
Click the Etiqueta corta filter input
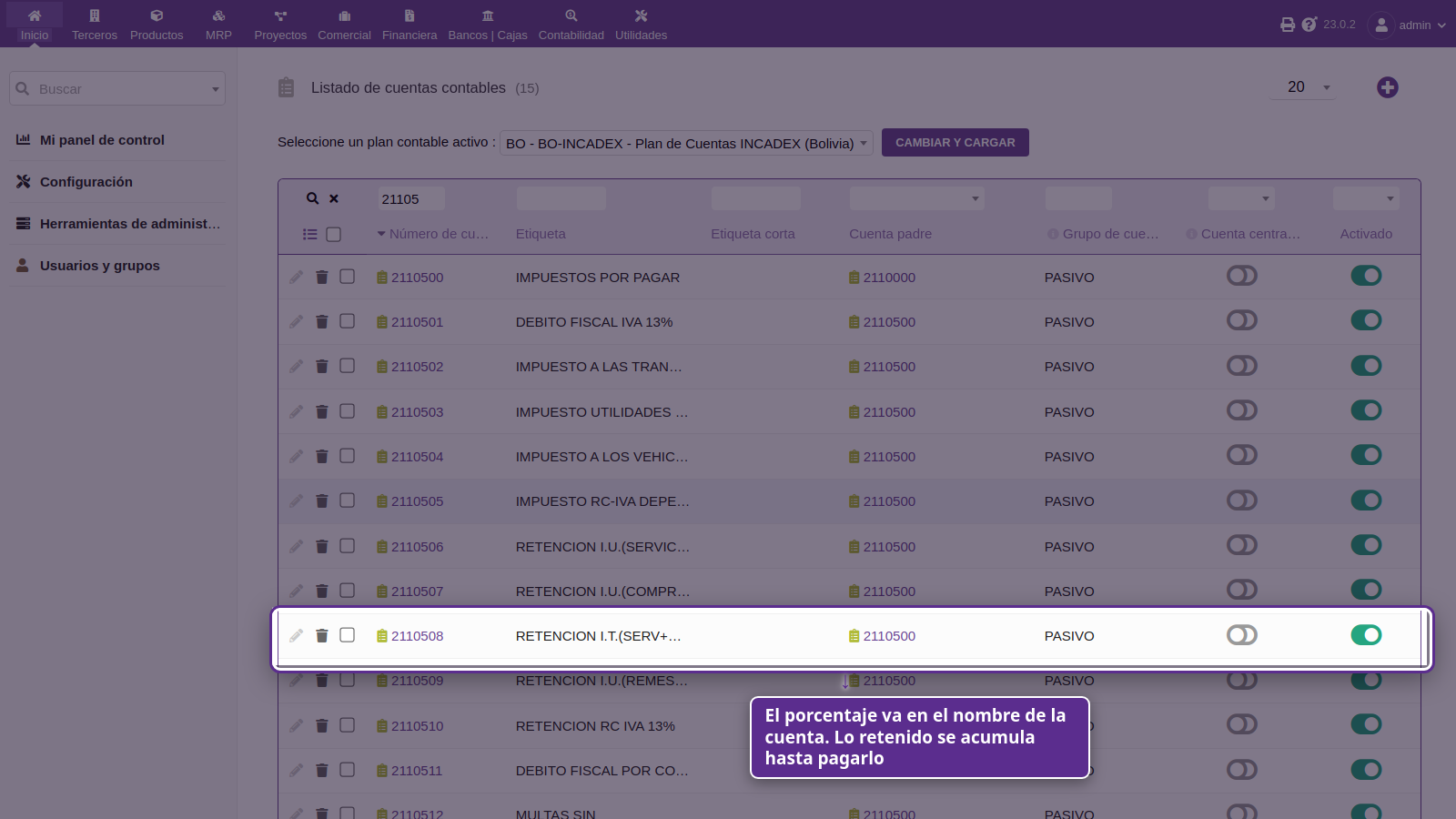coord(756,198)
